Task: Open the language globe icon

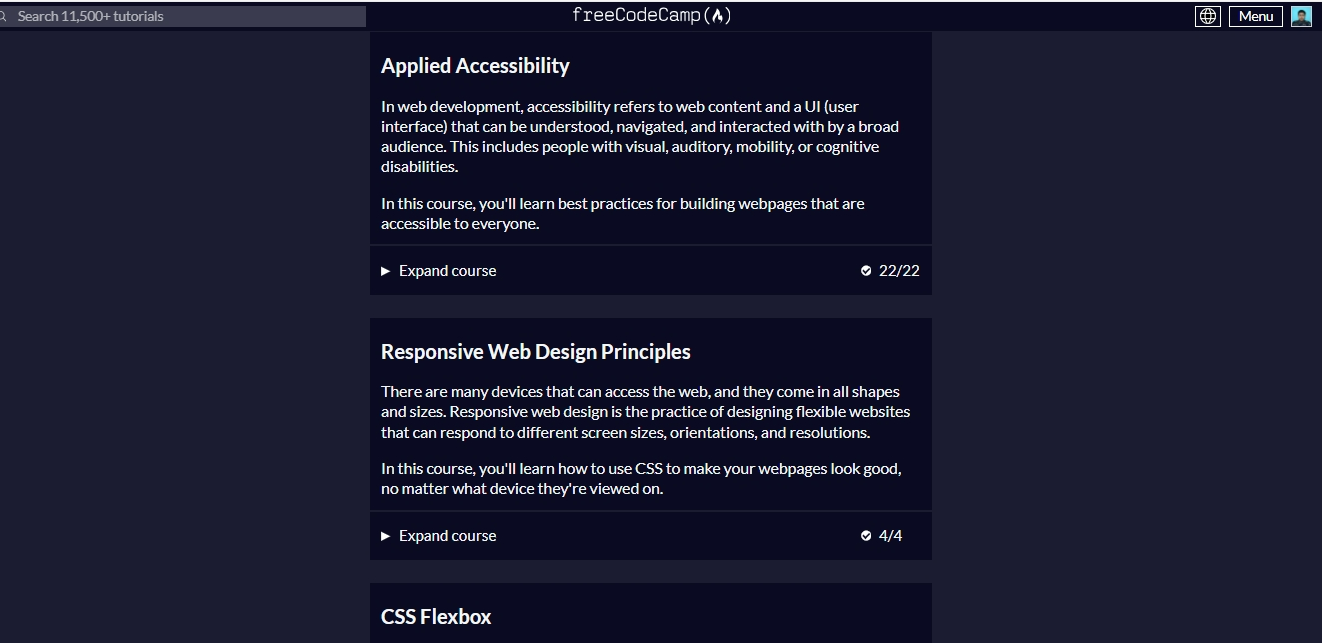Action: tap(1208, 16)
